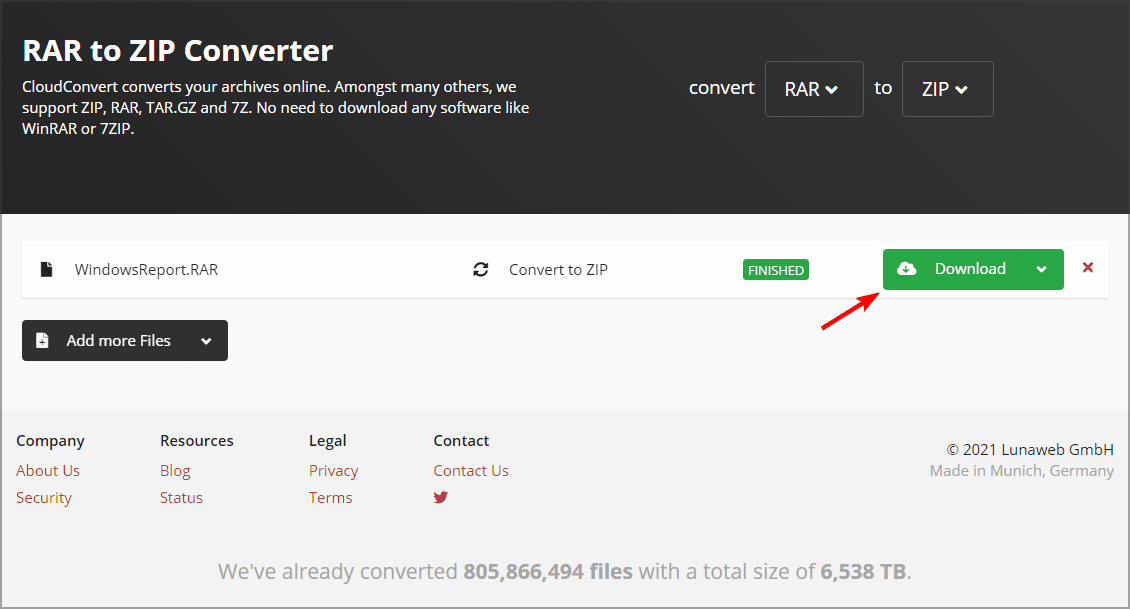Click the cloud download icon

pos(907,269)
